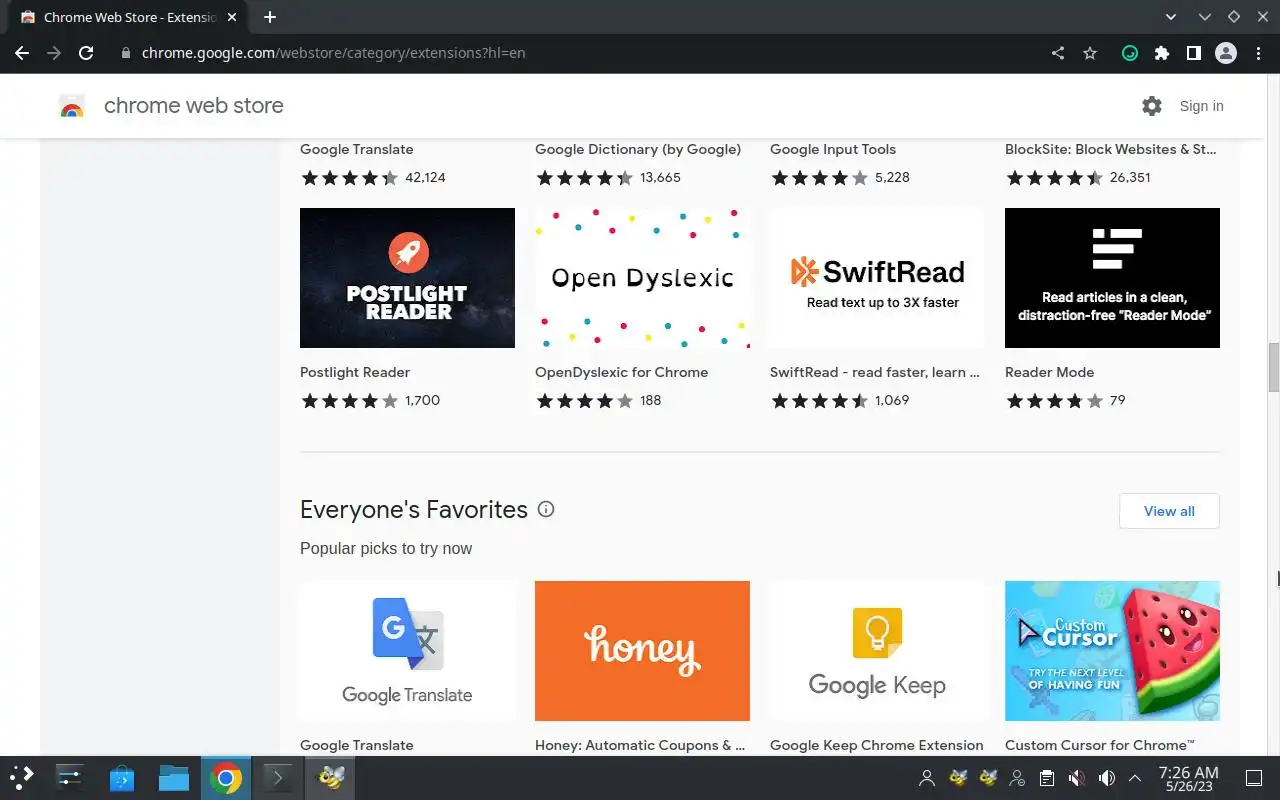Click the Everyone's Favorites heading
The image size is (1280, 800).
point(414,509)
